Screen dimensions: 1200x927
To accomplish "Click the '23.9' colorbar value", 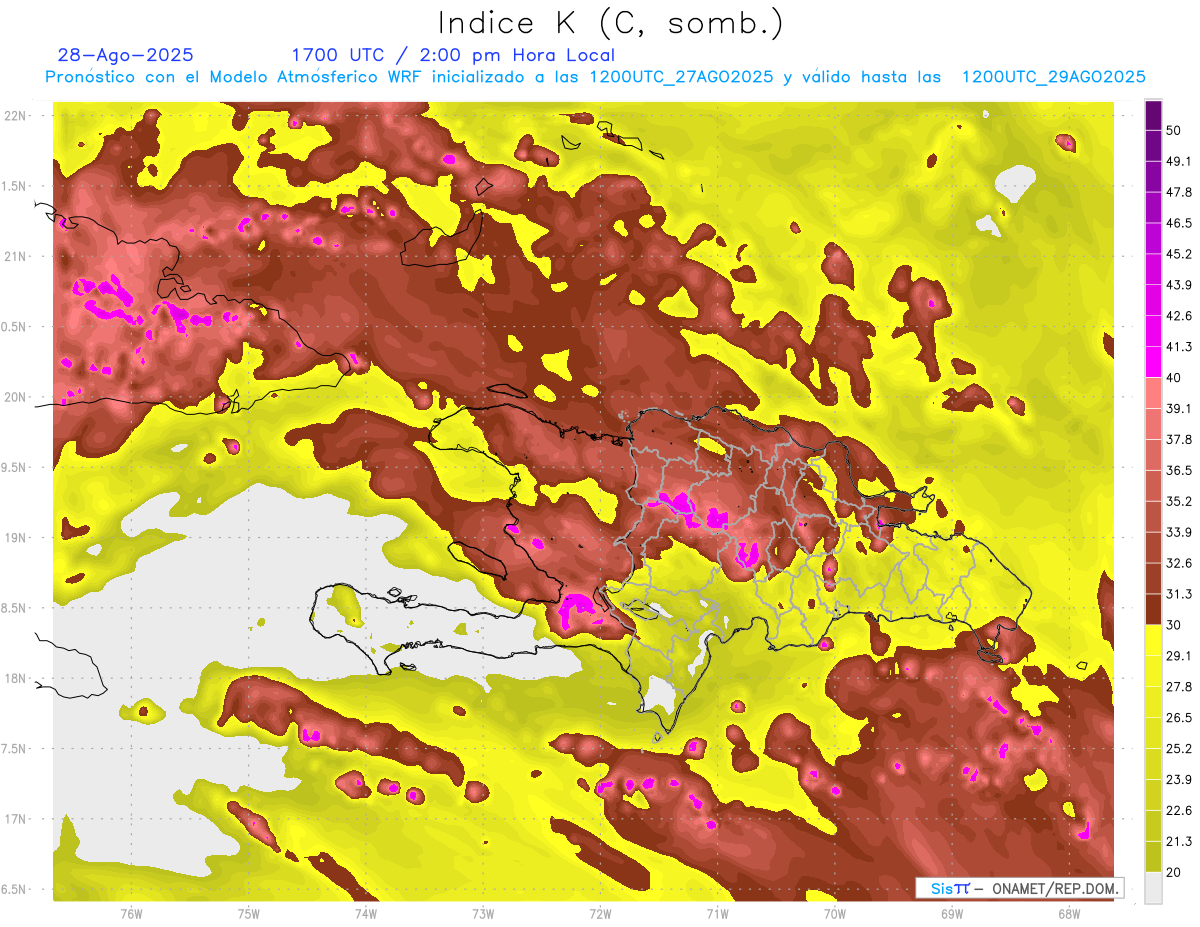I will coord(1179,780).
